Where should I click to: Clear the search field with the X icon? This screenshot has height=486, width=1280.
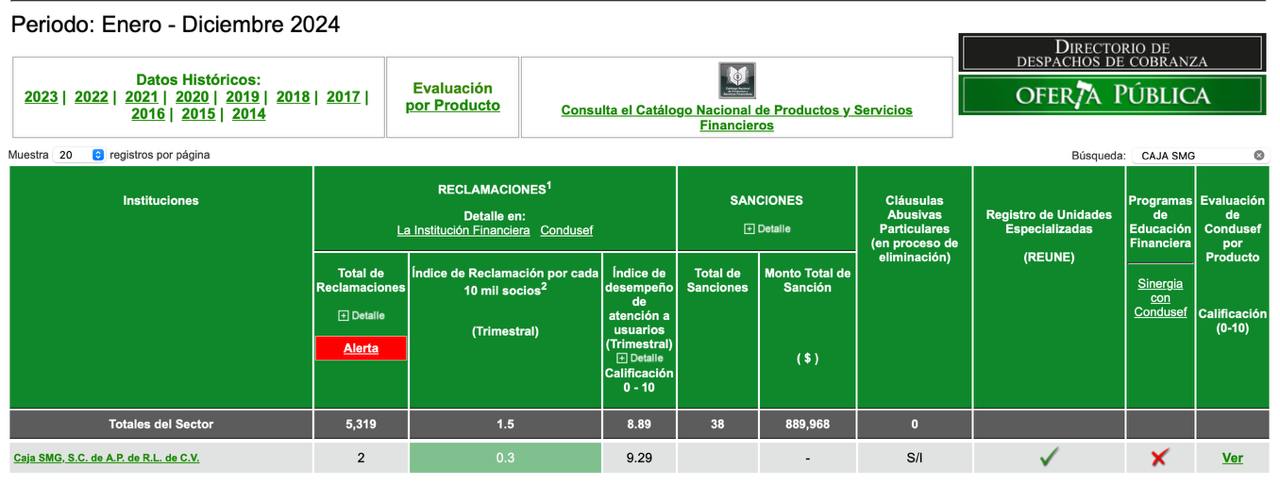(1259, 156)
